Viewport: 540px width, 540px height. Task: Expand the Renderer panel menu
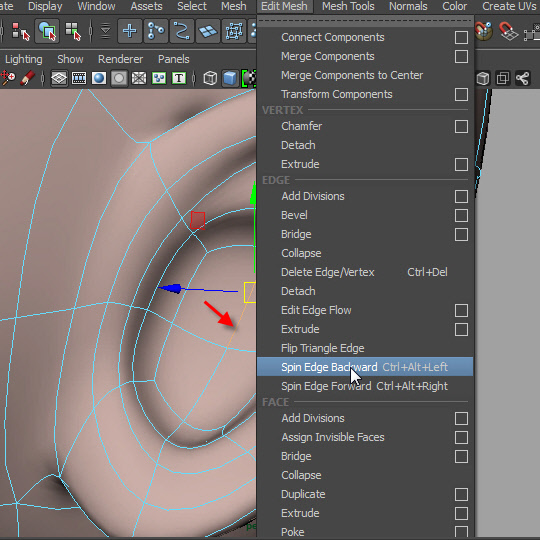(x=120, y=59)
